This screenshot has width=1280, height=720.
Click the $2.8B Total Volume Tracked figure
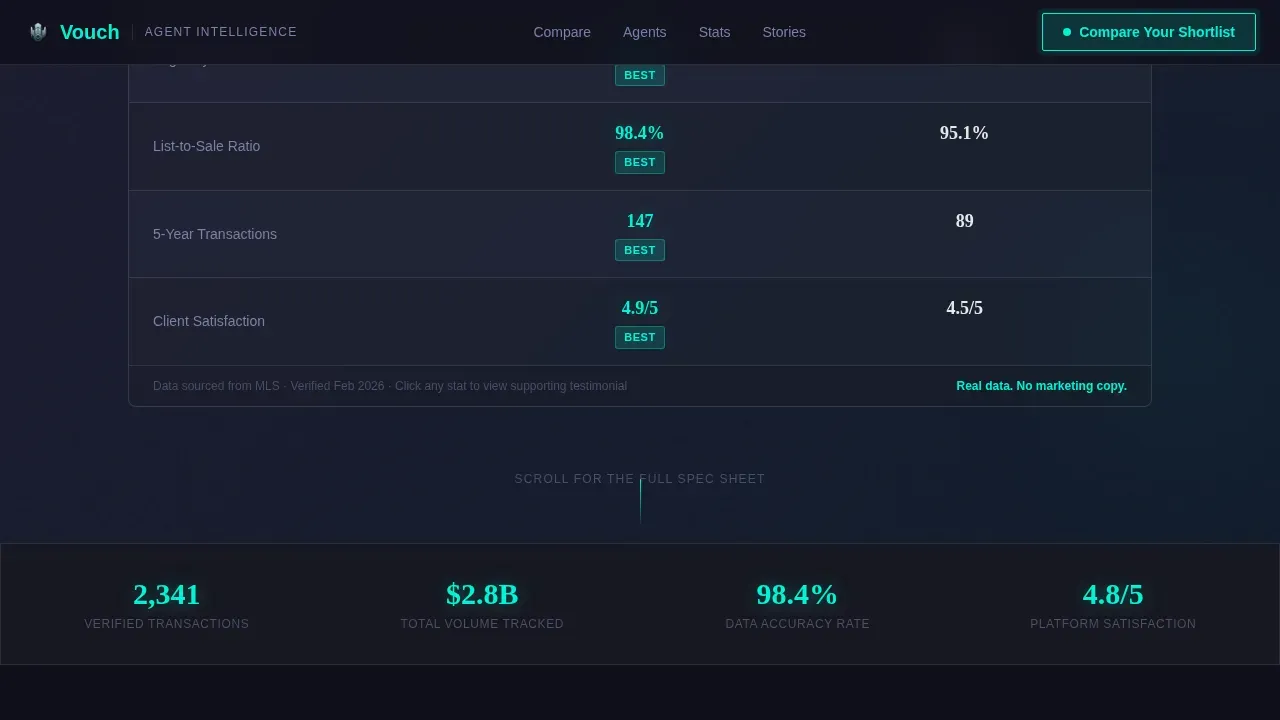(x=482, y=594)
